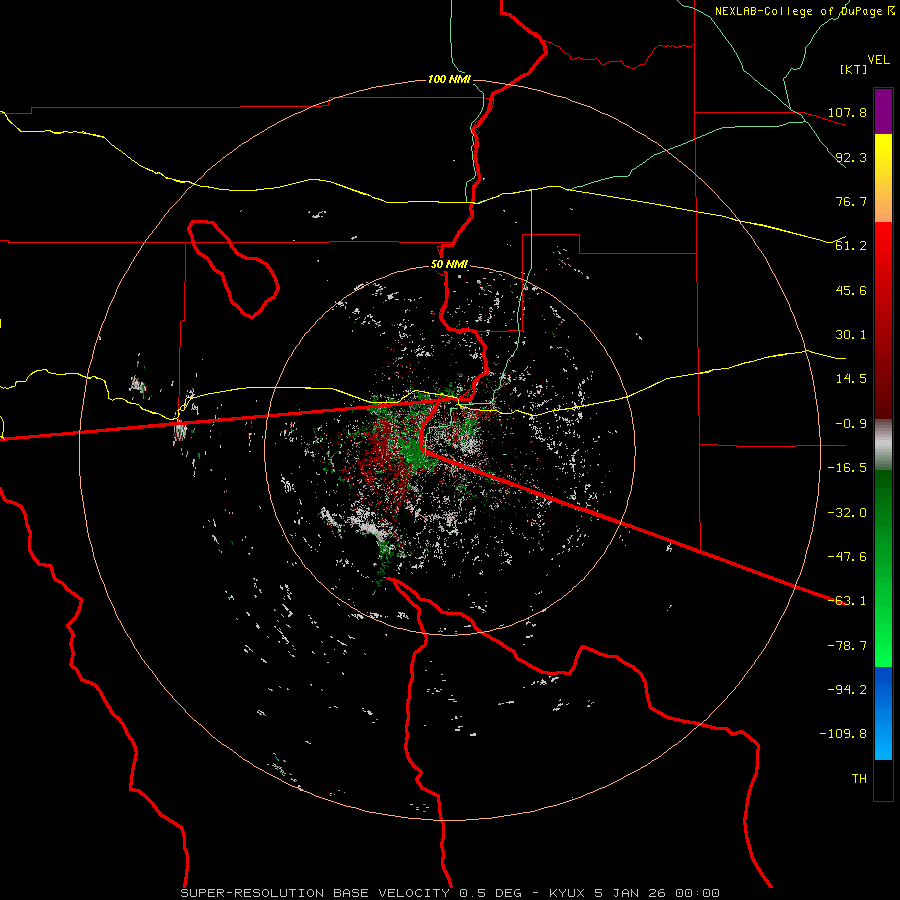Click the TH legend label

(x=859, y=779)
